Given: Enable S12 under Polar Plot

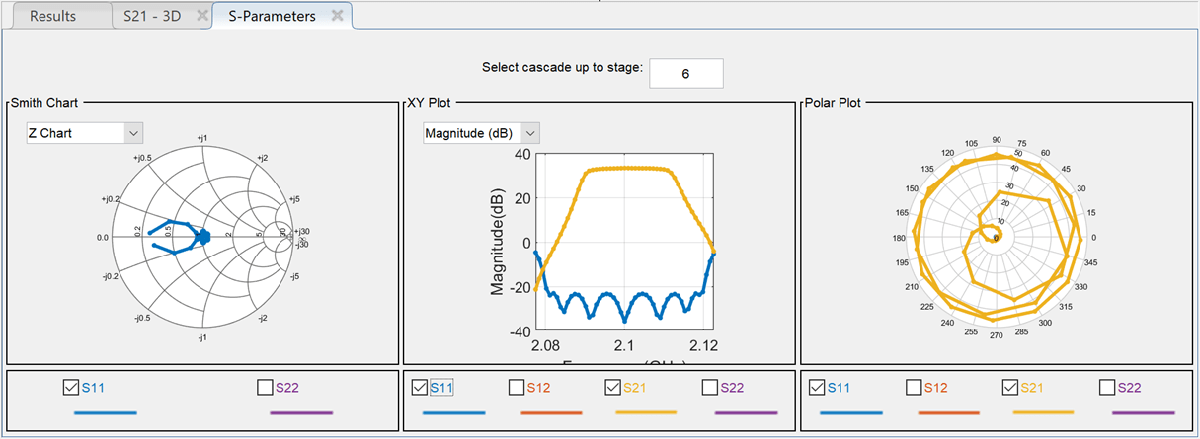Looking at the screenshot, I should tap(914, 387).
